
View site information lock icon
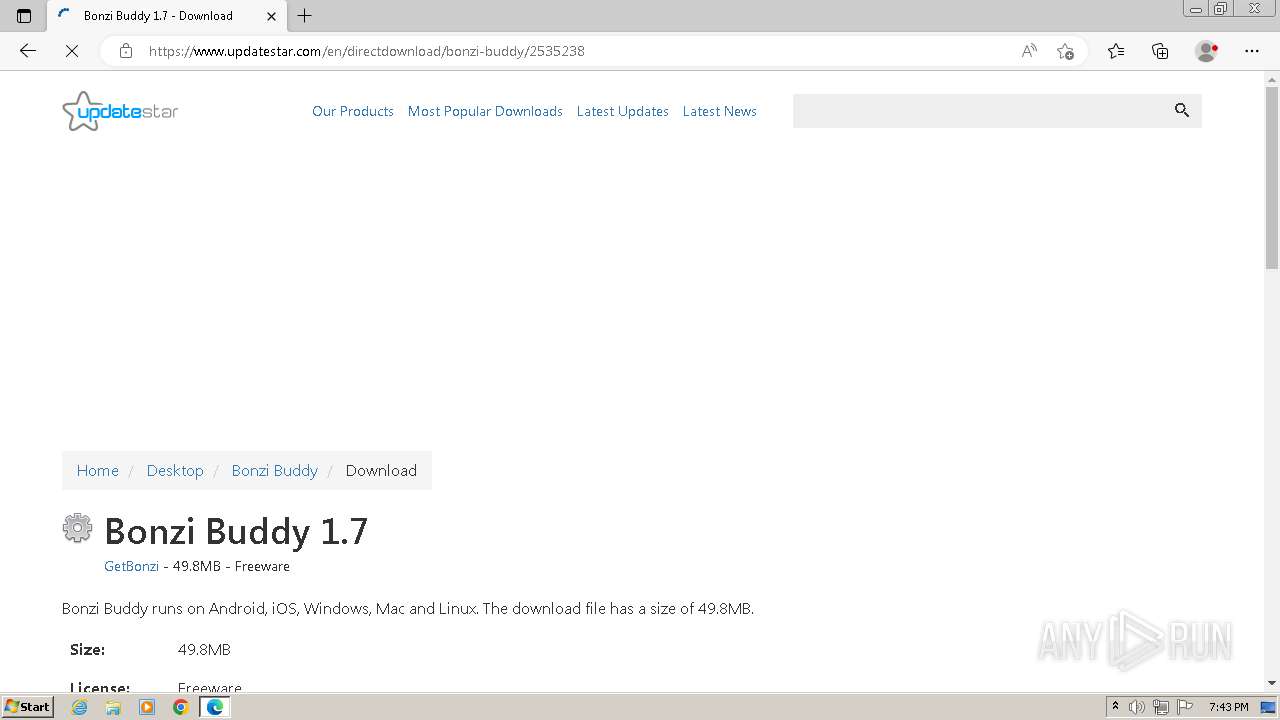[126, 51]
